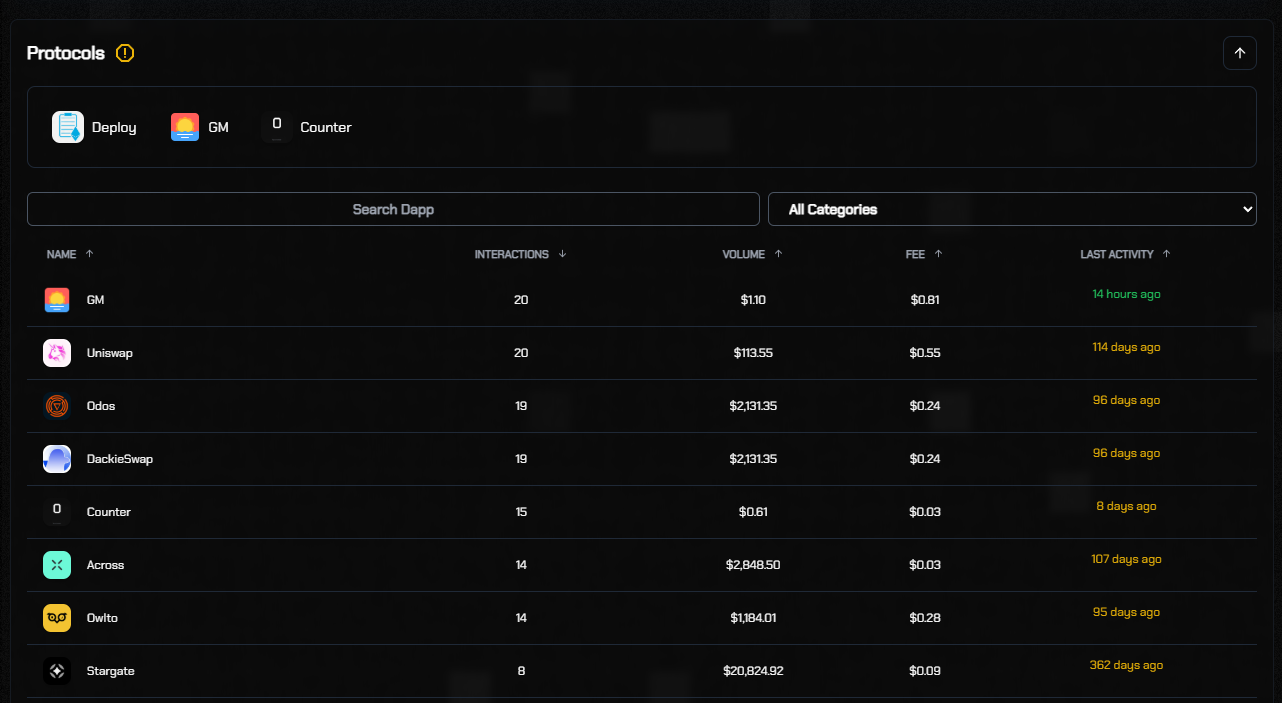Sort table by Last Activity column
1282x703 pixels.
pyautogui.click(x=1117, y=254)
